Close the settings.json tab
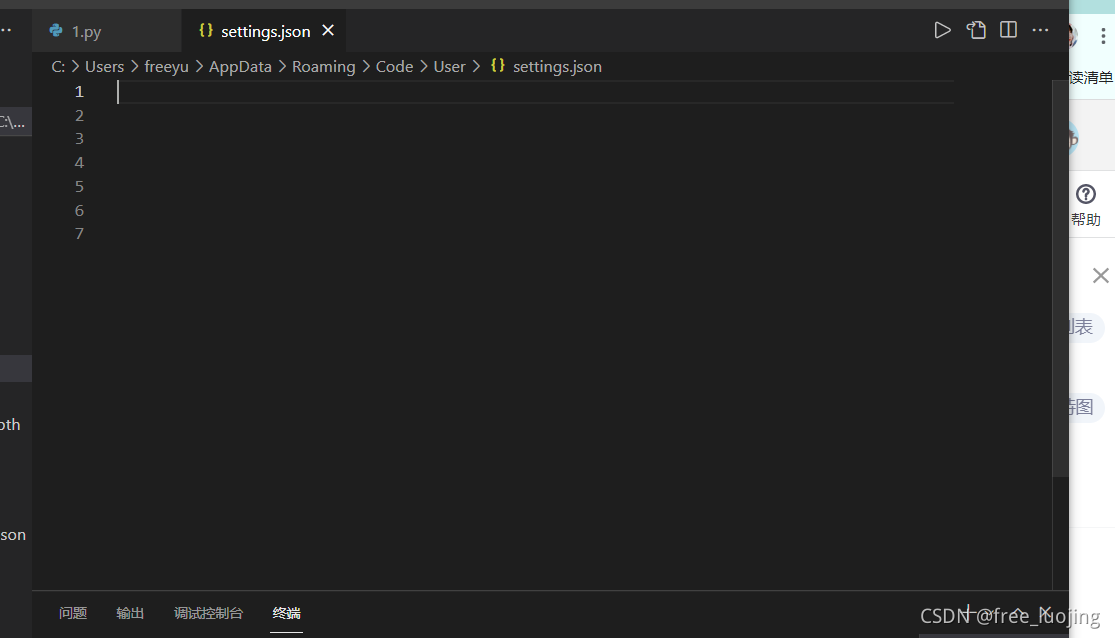Viewport: 1115px width, 638px height. (328, 31)
